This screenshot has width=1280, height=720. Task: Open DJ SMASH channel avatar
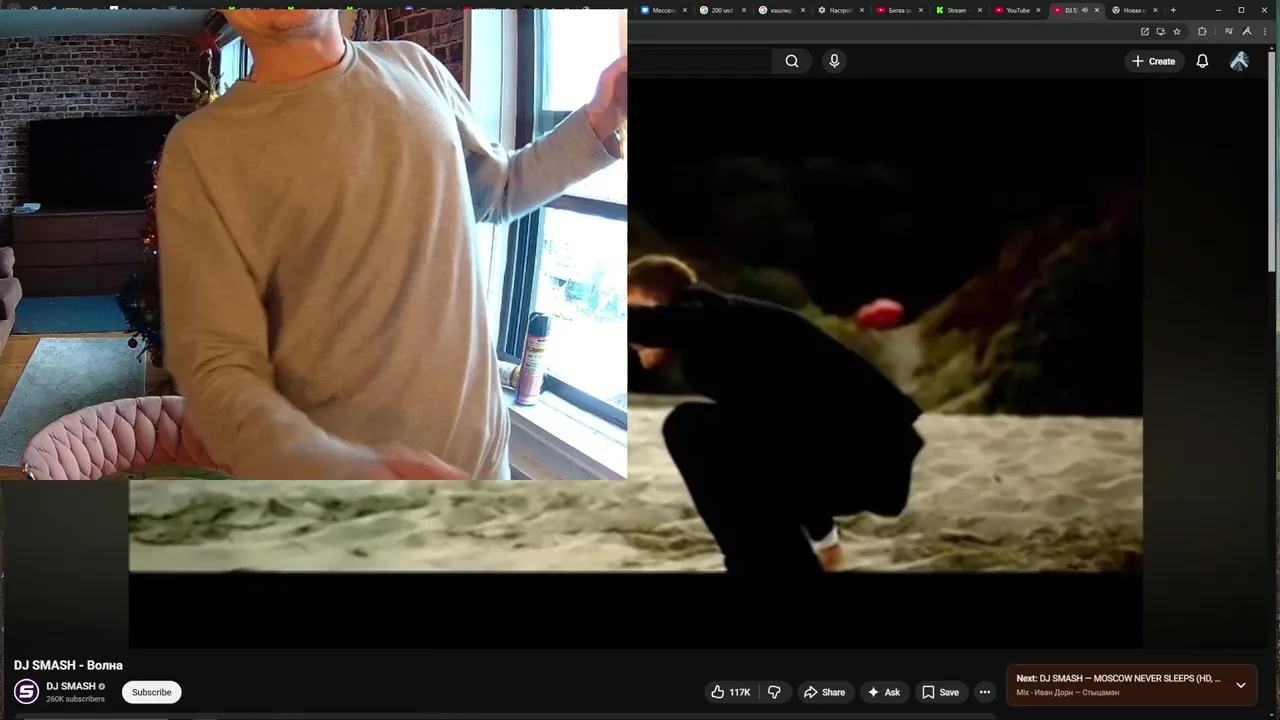tap(27, 691)
